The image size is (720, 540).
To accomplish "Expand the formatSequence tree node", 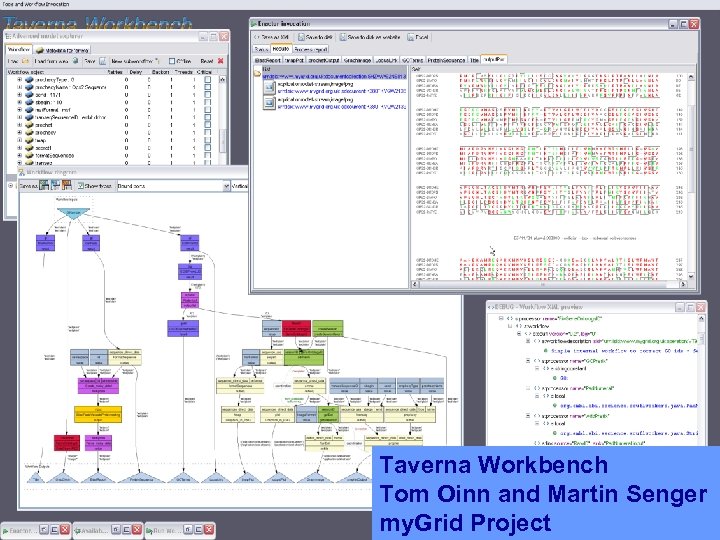I will 19,155.
